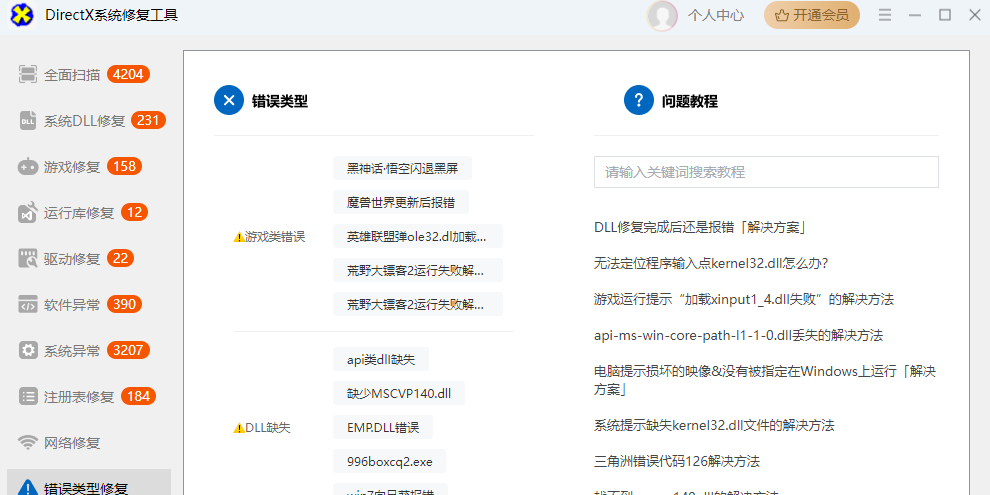Image resolution: width=990 pixels, height=495 pixels.
Task: Select the 网络修复 wifi icon
Action: tap(28, 442)
